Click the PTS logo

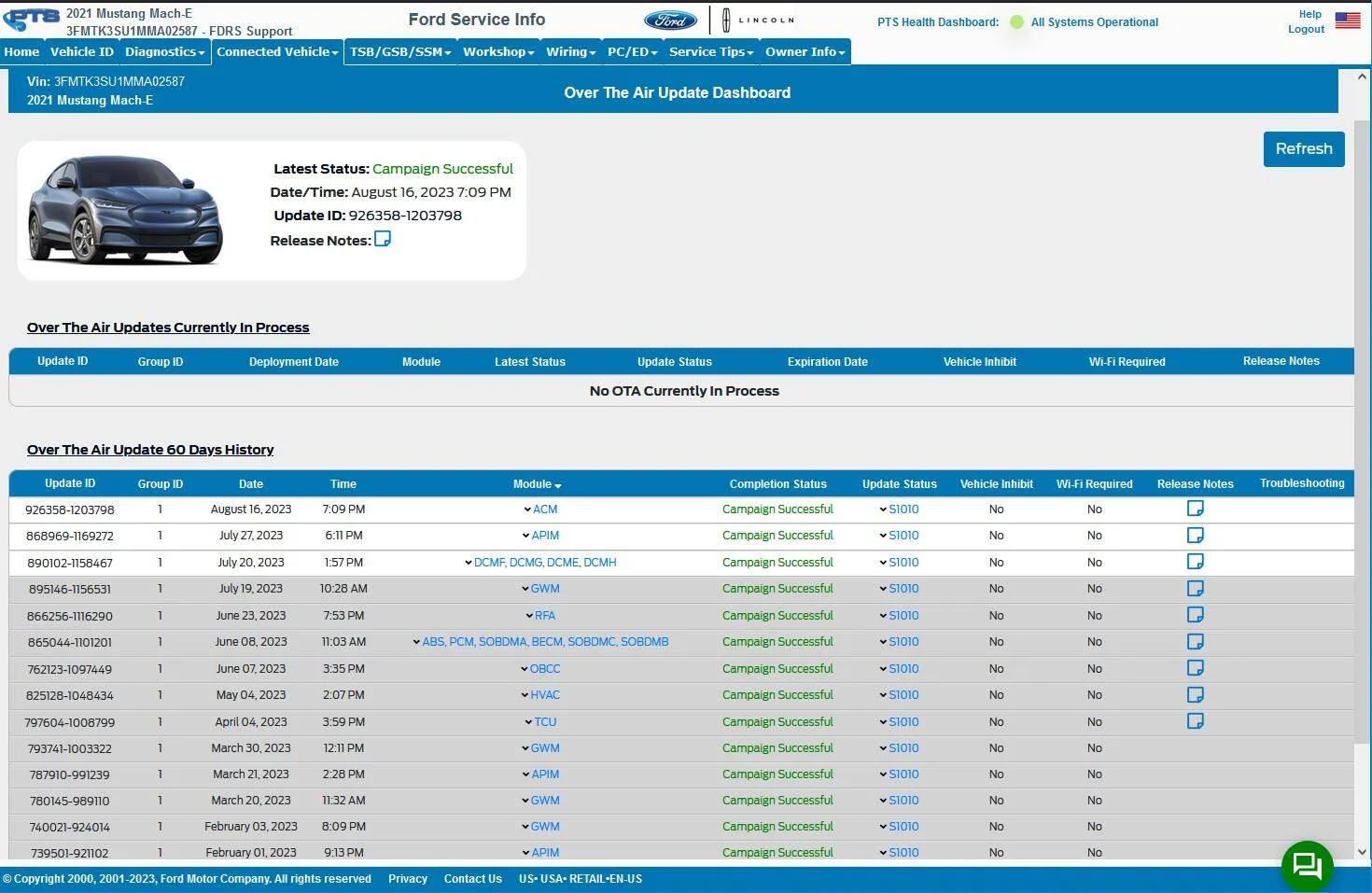click(x=32, y=20)
